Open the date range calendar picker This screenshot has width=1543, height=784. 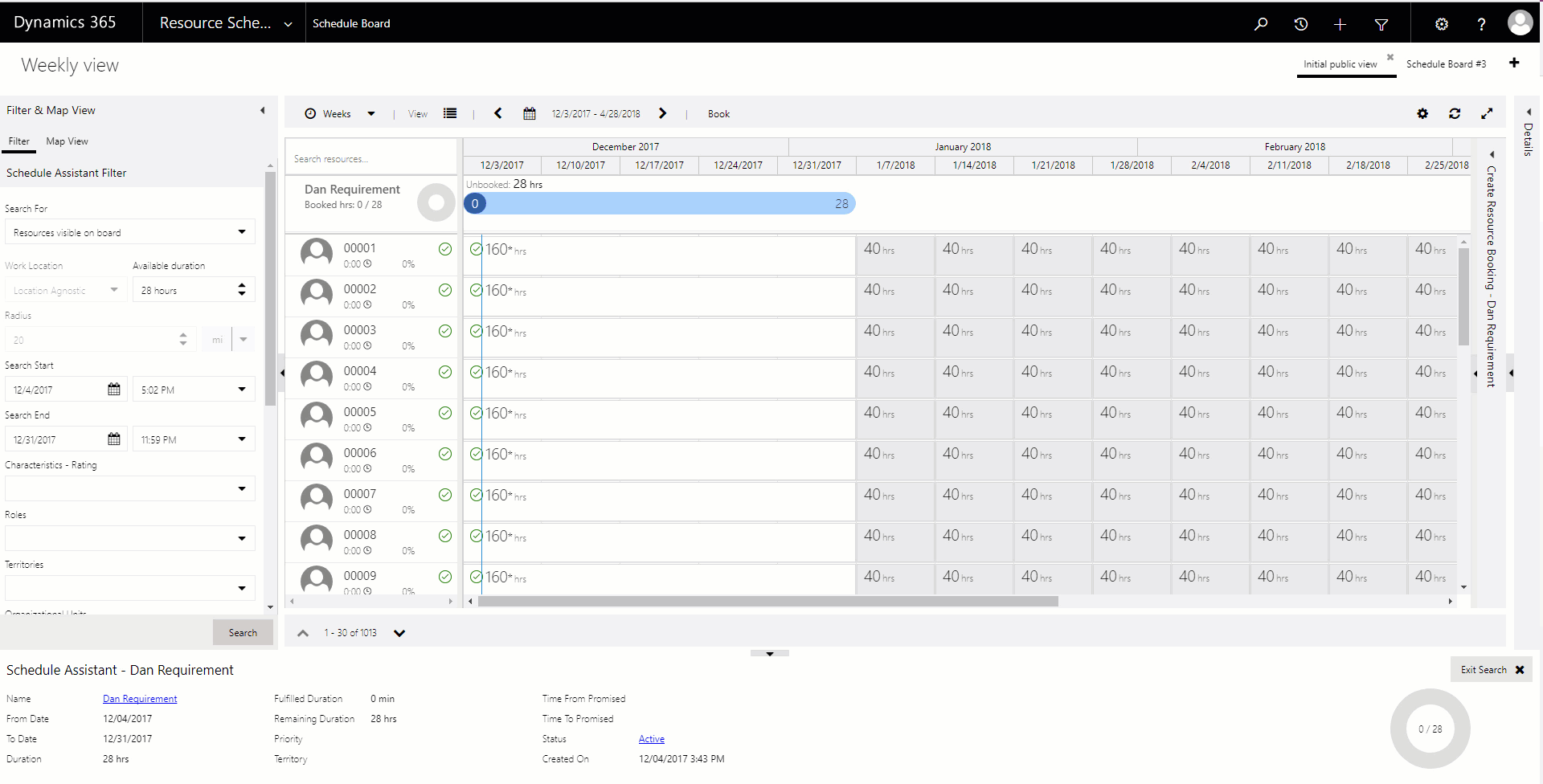(530, 114)
